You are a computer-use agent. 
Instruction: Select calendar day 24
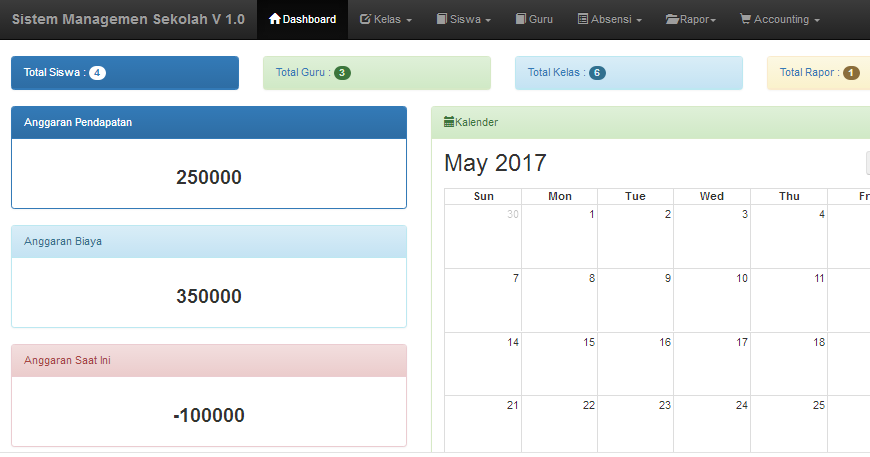(742, 405)
